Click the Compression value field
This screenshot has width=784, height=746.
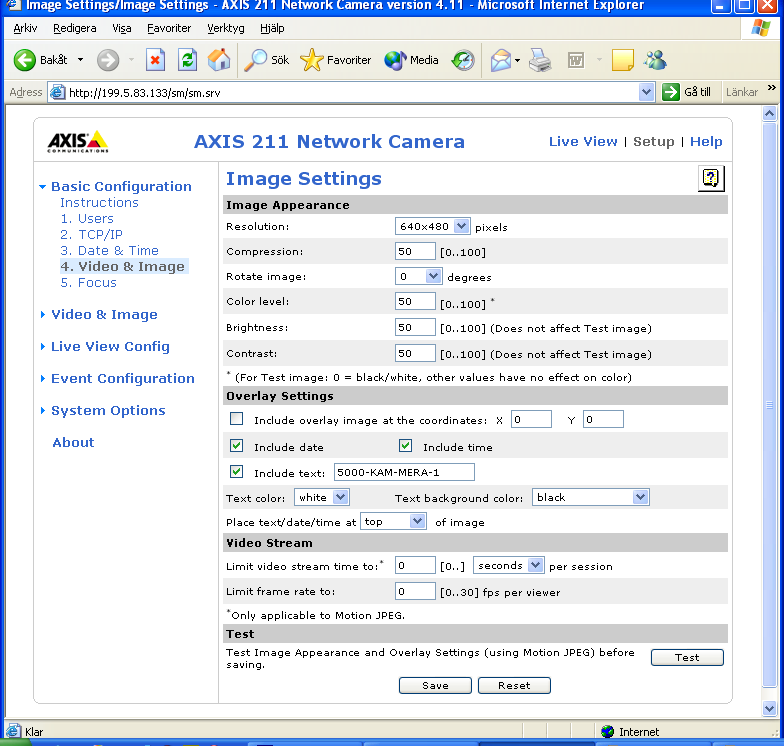pos(415,251)
